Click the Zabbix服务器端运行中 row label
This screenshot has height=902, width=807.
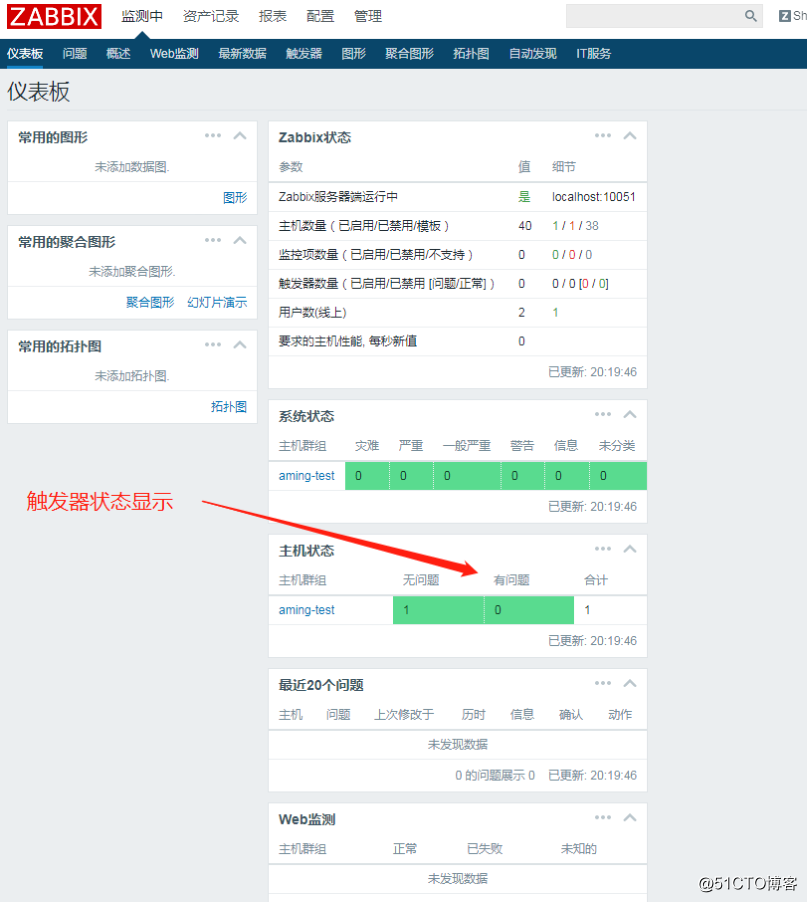click(x=338, y=197)
